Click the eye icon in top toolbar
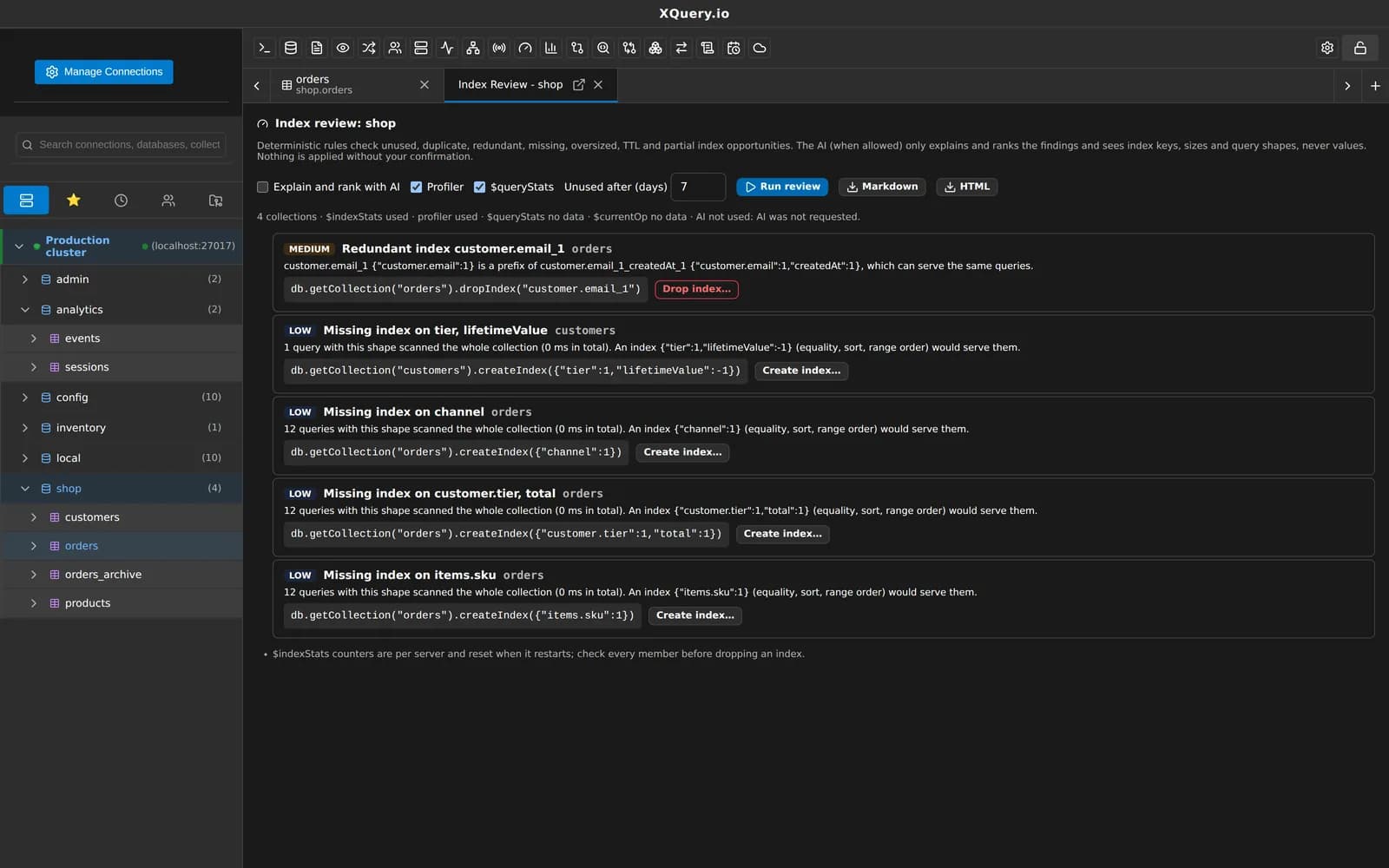Screen dimensions: 1389x868 click(x=343, y=49)
